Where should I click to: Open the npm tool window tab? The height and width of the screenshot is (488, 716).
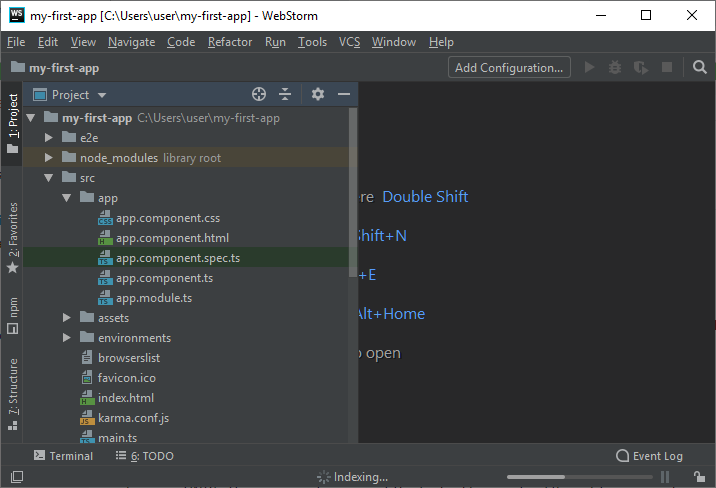coord(12,316)
